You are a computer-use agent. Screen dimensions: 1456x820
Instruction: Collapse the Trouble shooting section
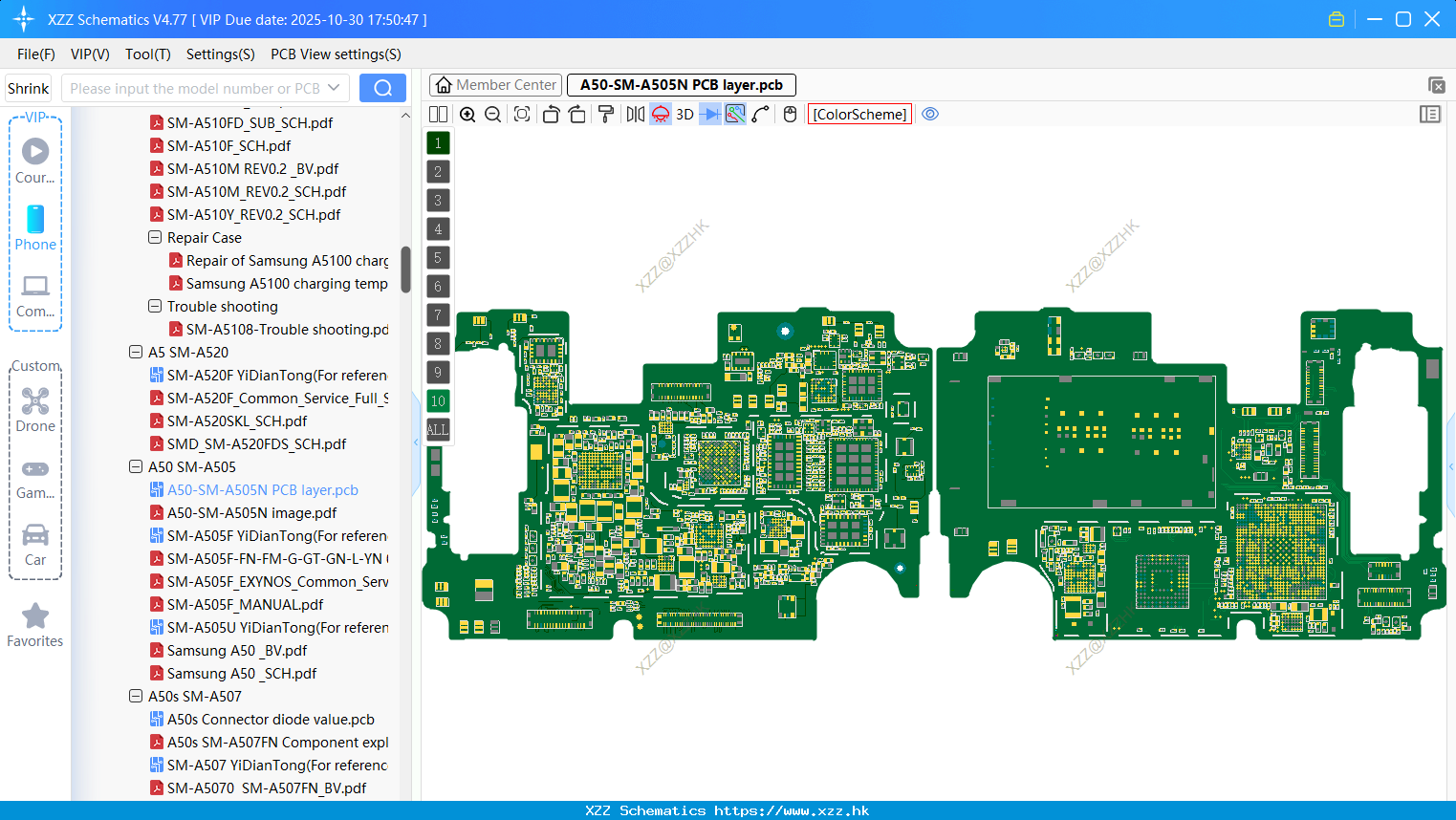pyautogui.click(x=154, y=306)
